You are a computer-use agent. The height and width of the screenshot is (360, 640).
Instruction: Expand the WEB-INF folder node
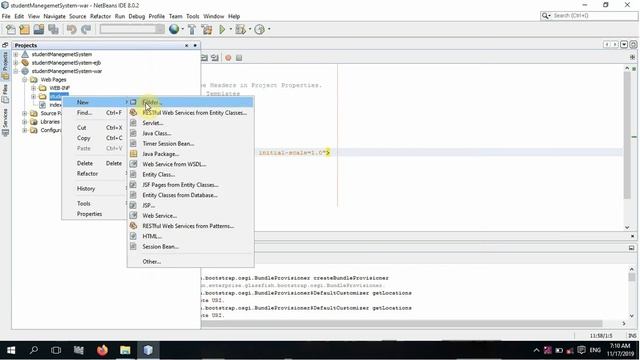[33, 88]
